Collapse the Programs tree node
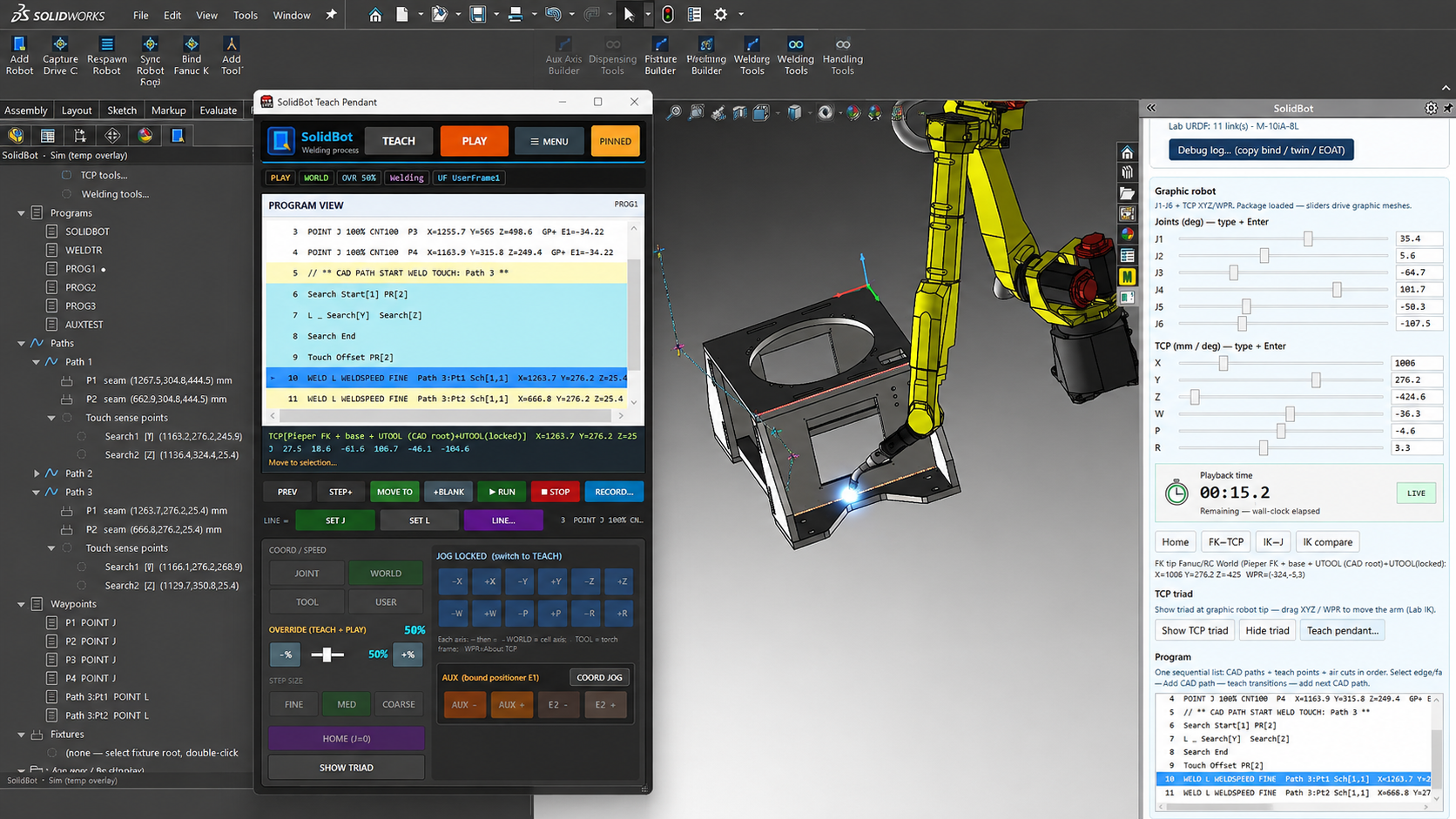 point(21,213)
